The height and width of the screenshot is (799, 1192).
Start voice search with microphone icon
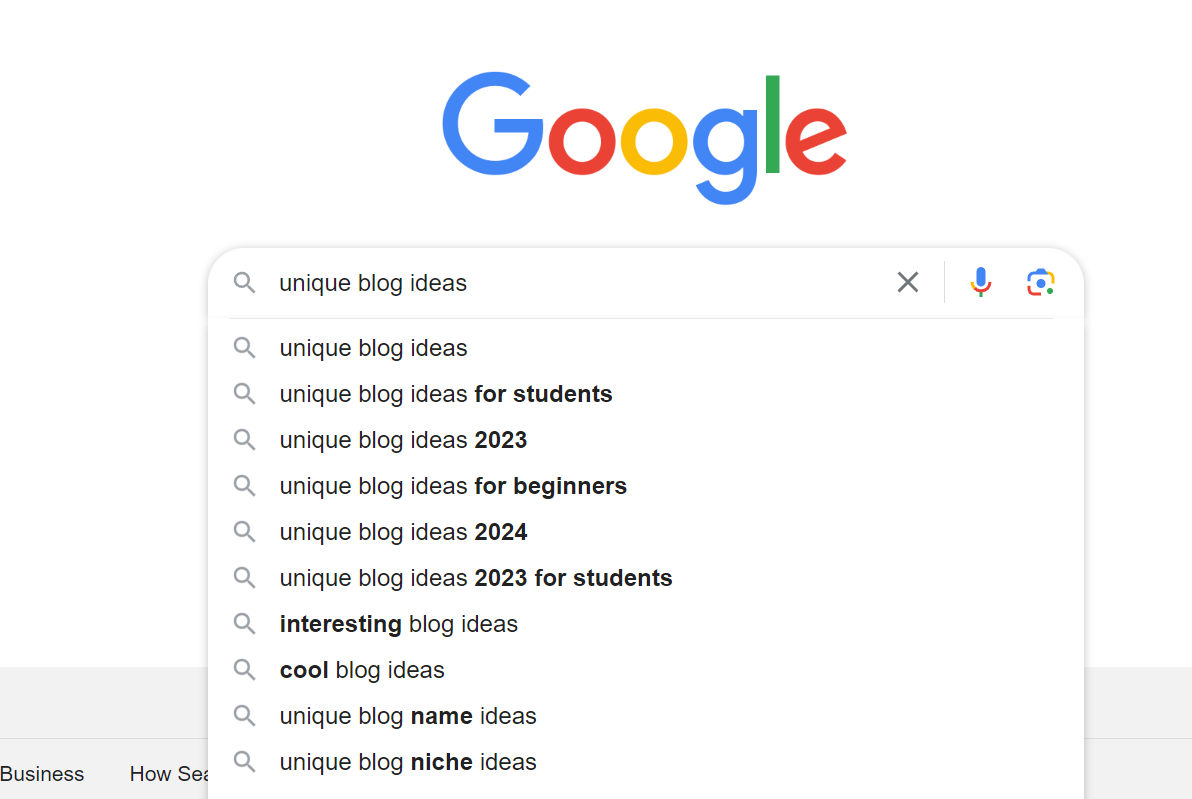[x=981, y=283]
